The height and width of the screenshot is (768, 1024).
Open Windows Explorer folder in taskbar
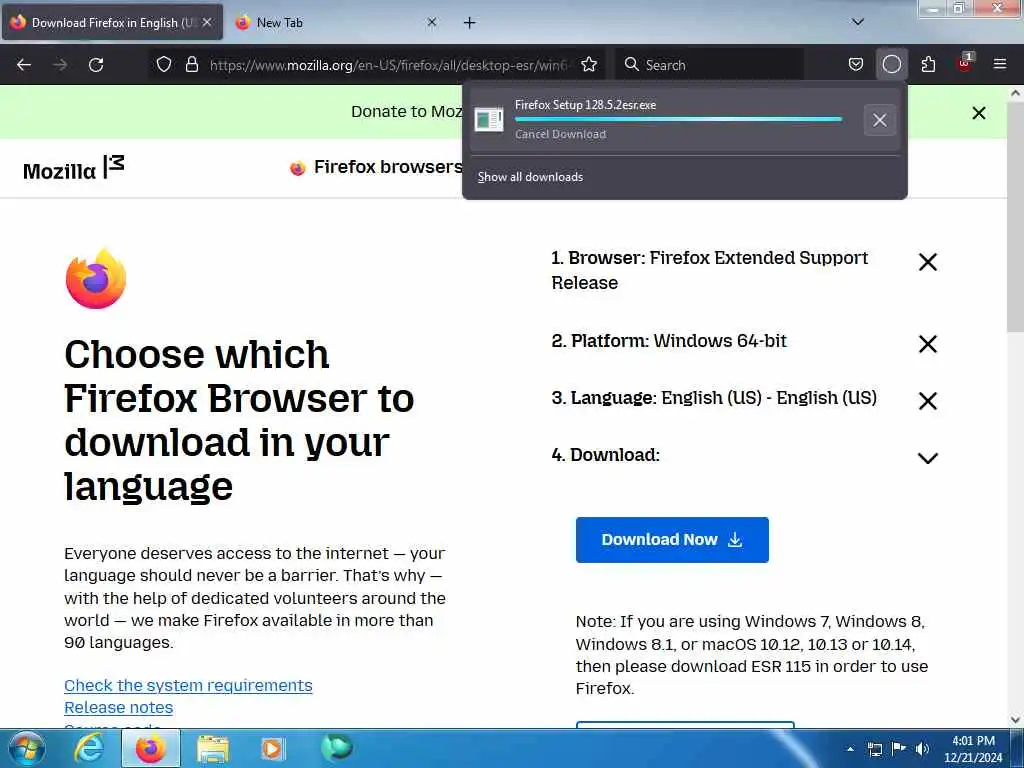pos(213,749)
